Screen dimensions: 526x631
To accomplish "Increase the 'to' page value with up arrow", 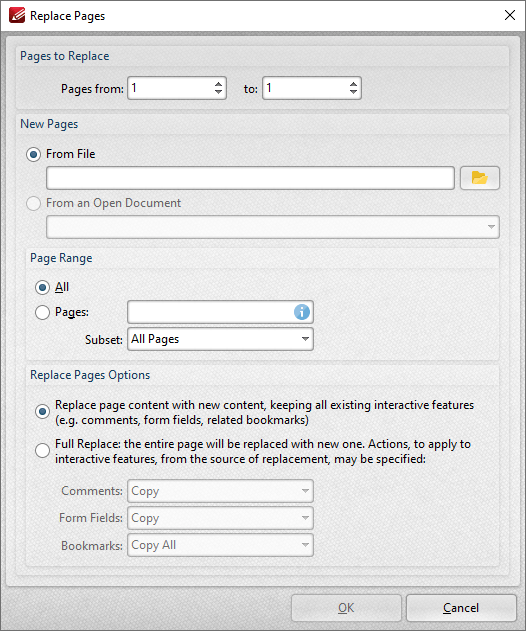I will (x=353, y=84).
